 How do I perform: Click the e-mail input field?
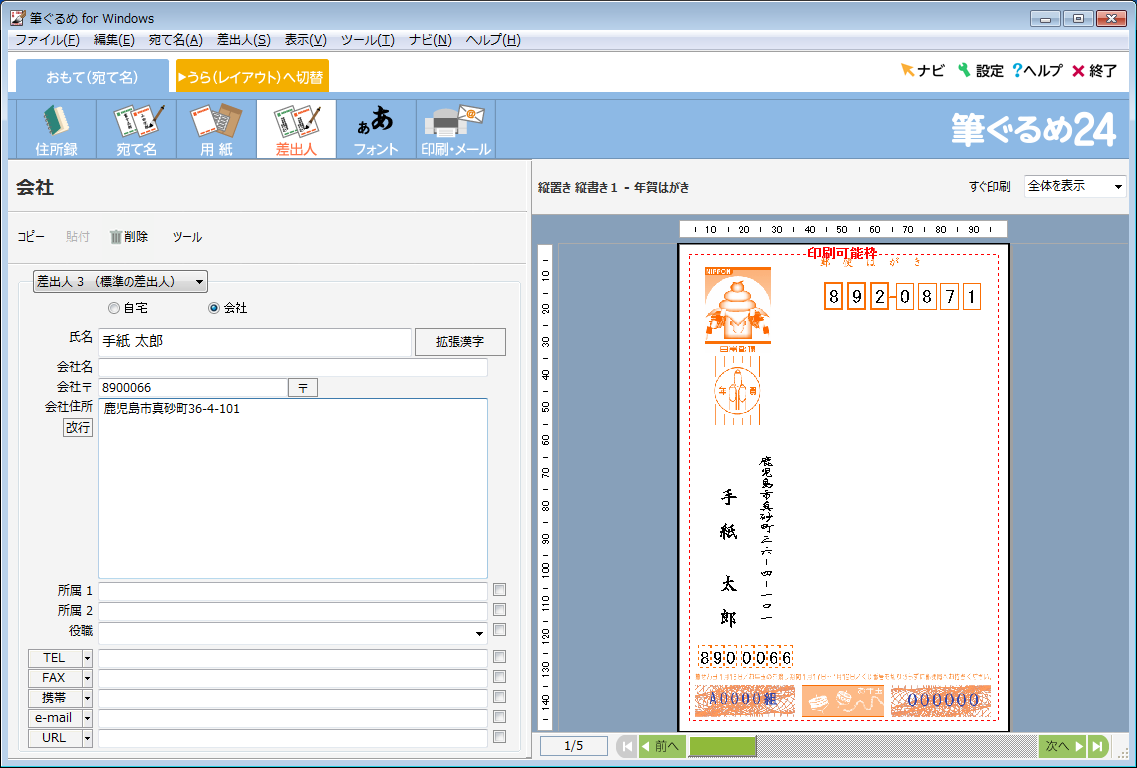(x=293, y=718)
